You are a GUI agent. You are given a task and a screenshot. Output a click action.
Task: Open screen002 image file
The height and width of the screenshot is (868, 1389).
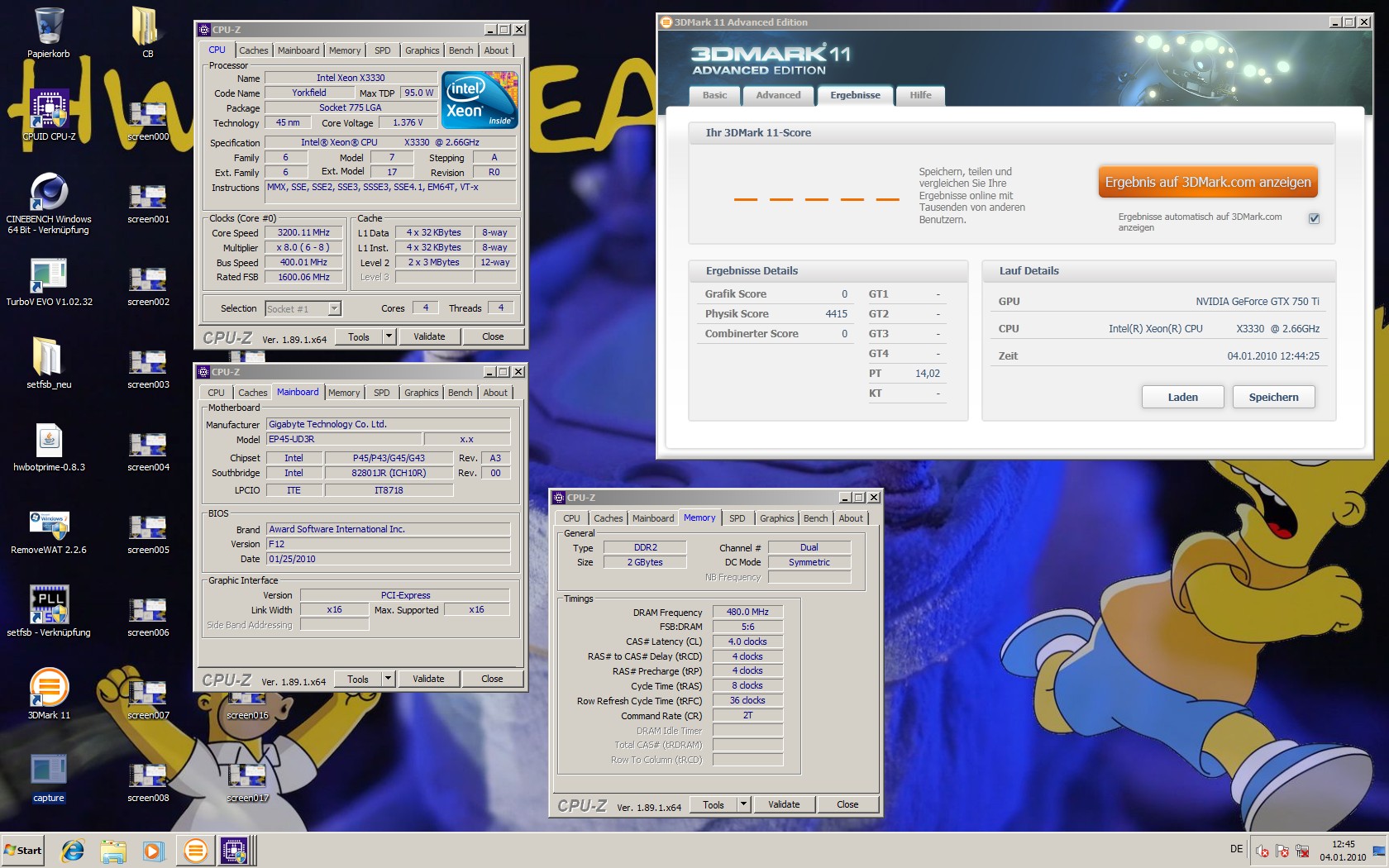148,287
